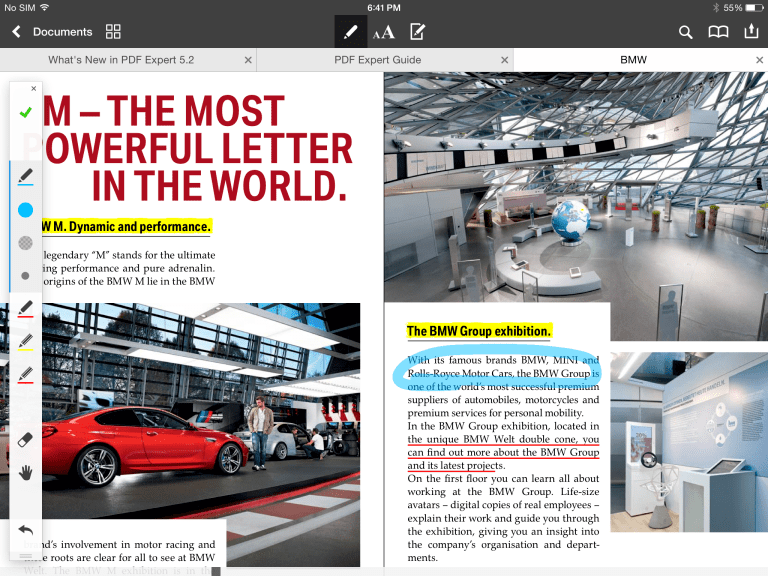Switch to PDF Expert Guide tab
Image resolution: width=768 pixels, height=576 pixels.
[378, 60]
